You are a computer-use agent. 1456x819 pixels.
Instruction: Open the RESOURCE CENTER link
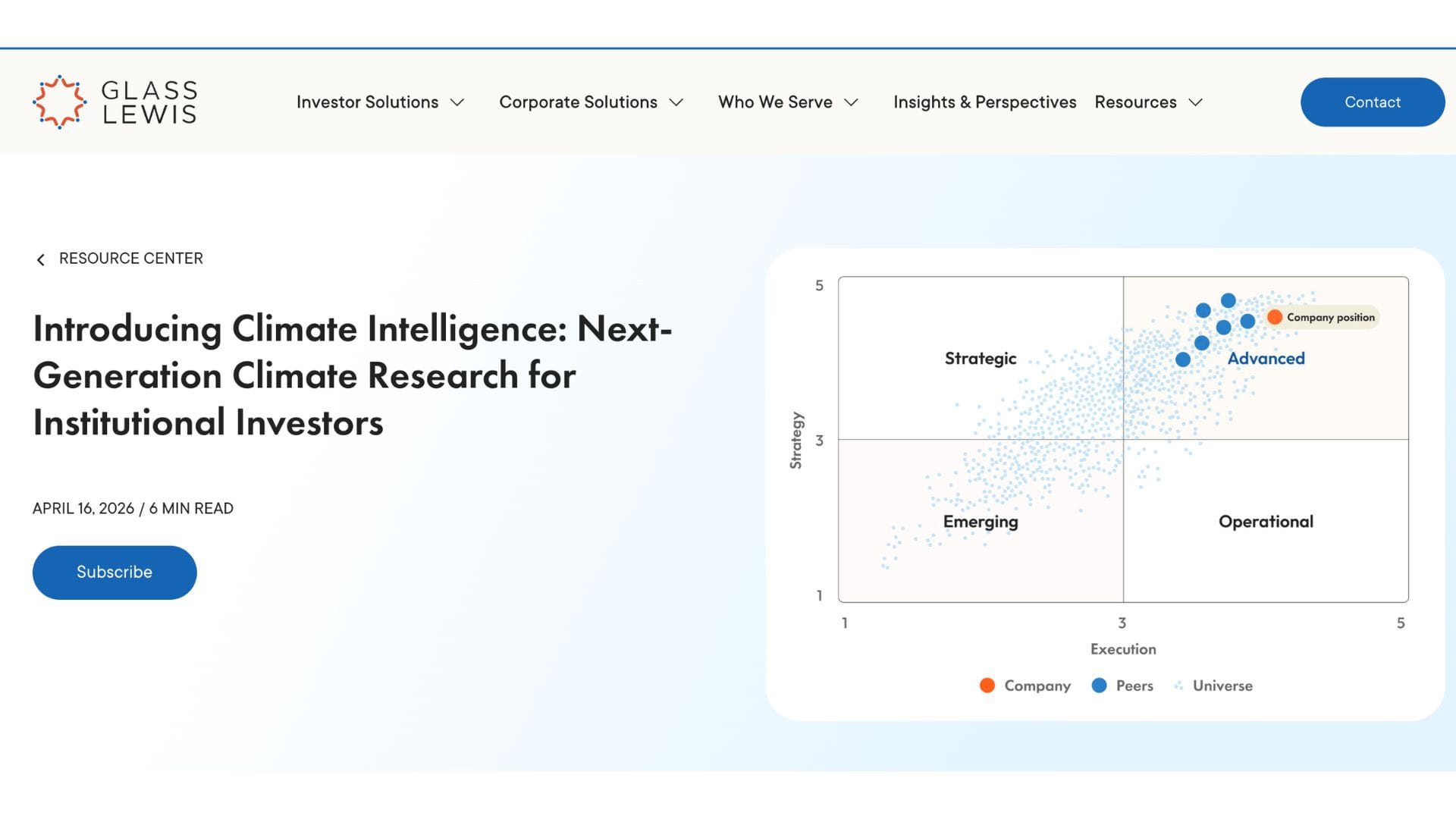tap(131, 258)
